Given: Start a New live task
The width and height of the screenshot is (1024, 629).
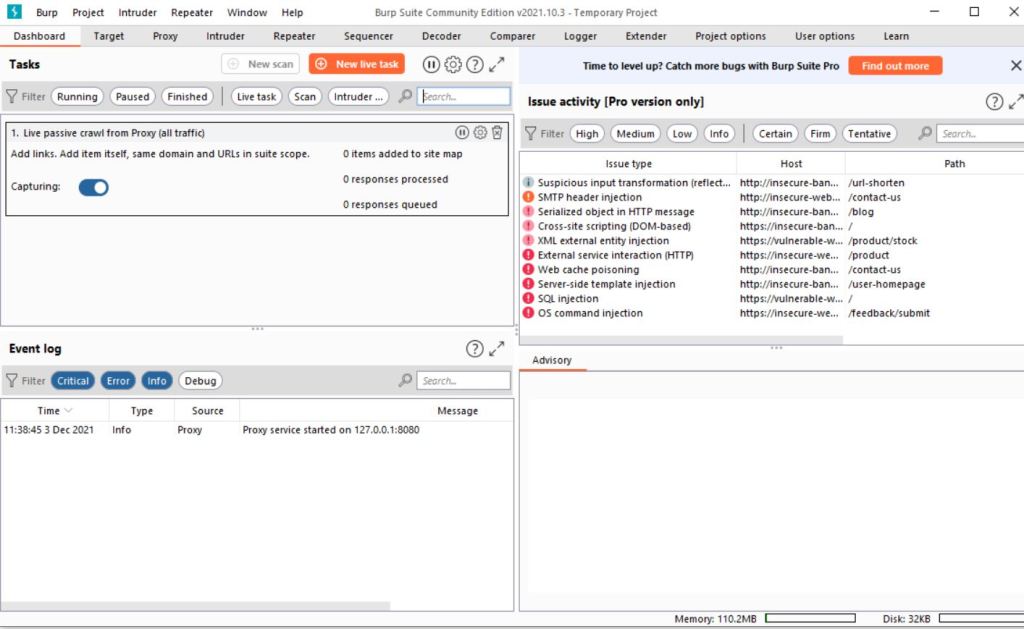Looking at the screenshot, I should (357, 64).
